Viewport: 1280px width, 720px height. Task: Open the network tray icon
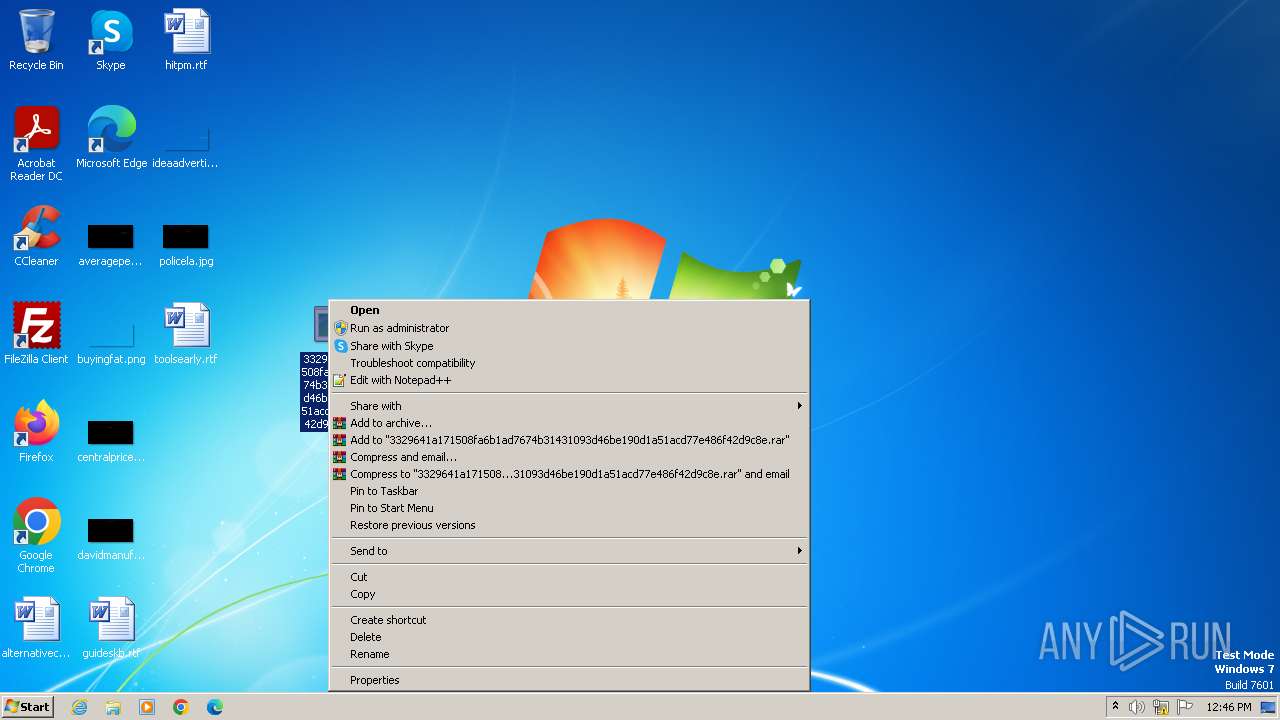[1161, 707]
